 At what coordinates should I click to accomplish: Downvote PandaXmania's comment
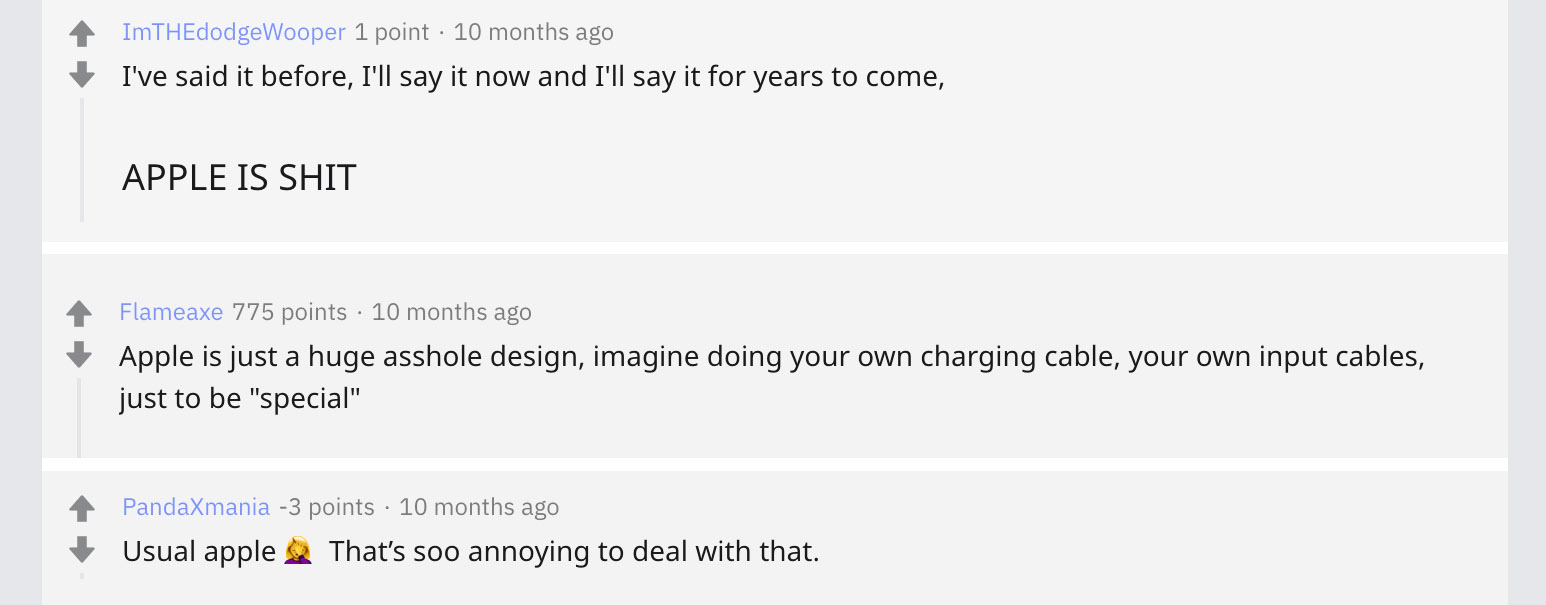click(82, 549)
